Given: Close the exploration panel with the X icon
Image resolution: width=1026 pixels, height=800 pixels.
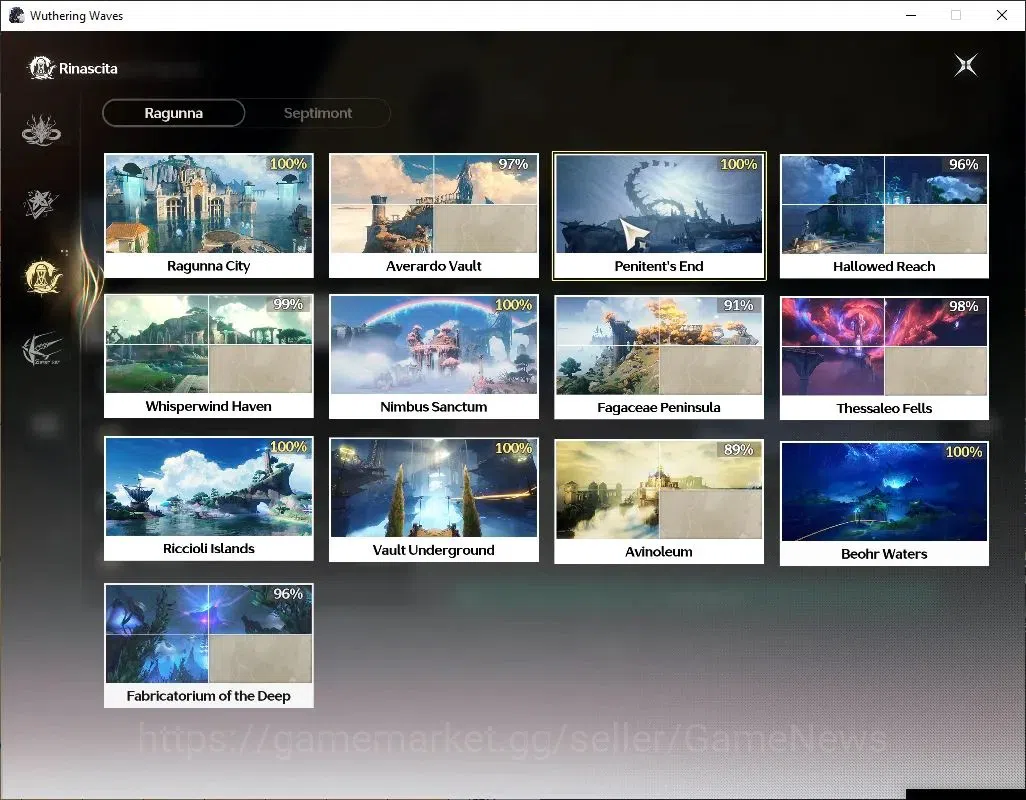Looking at the screenshot, I should (966, 65).
